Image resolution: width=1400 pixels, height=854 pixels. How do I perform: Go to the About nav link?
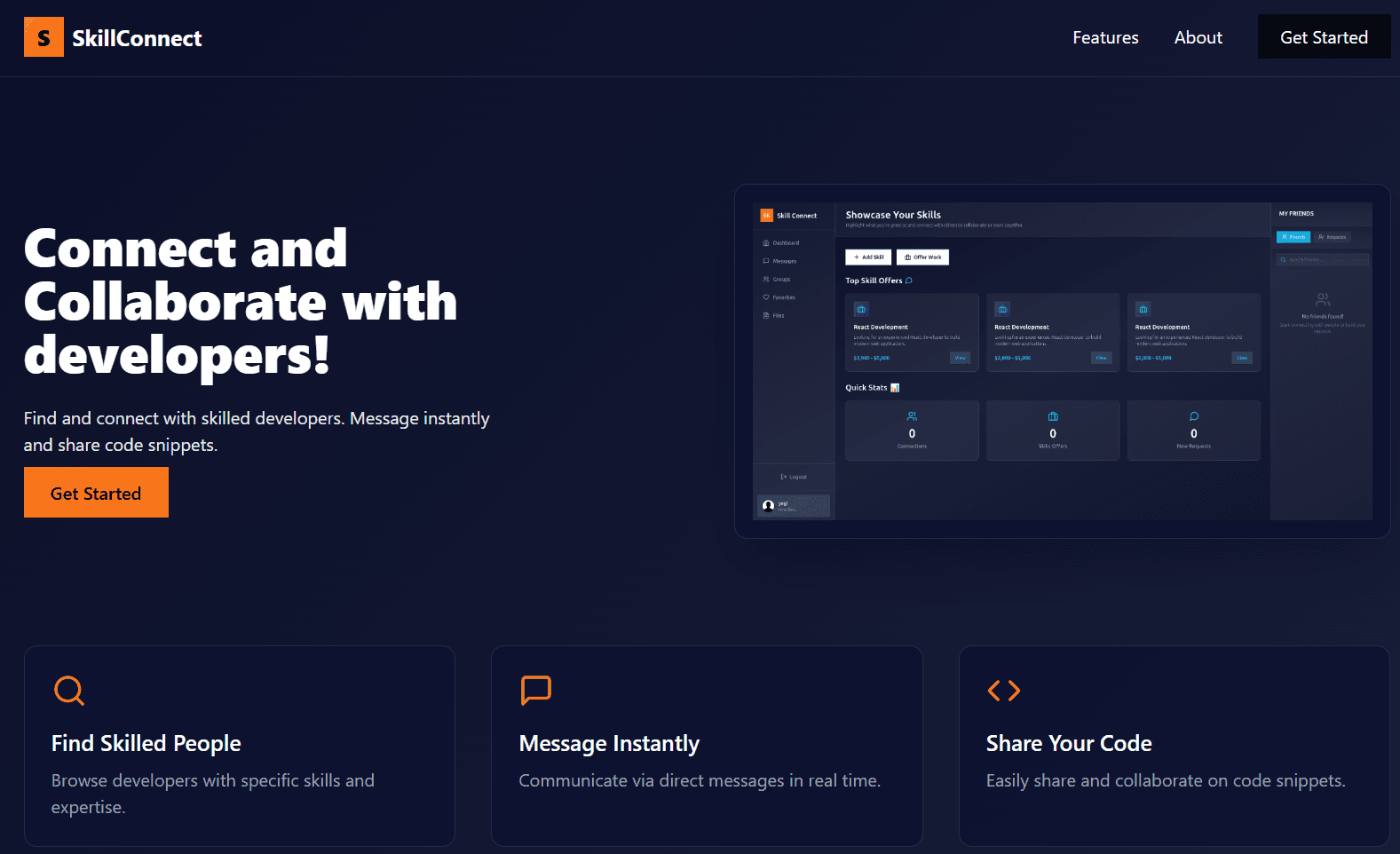click(1198, 37)
